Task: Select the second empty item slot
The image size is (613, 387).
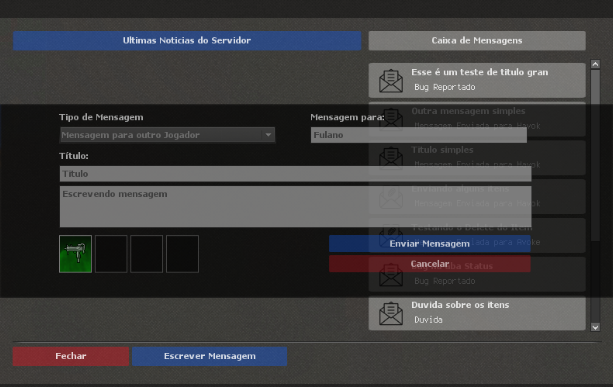Action: [111, 254]
